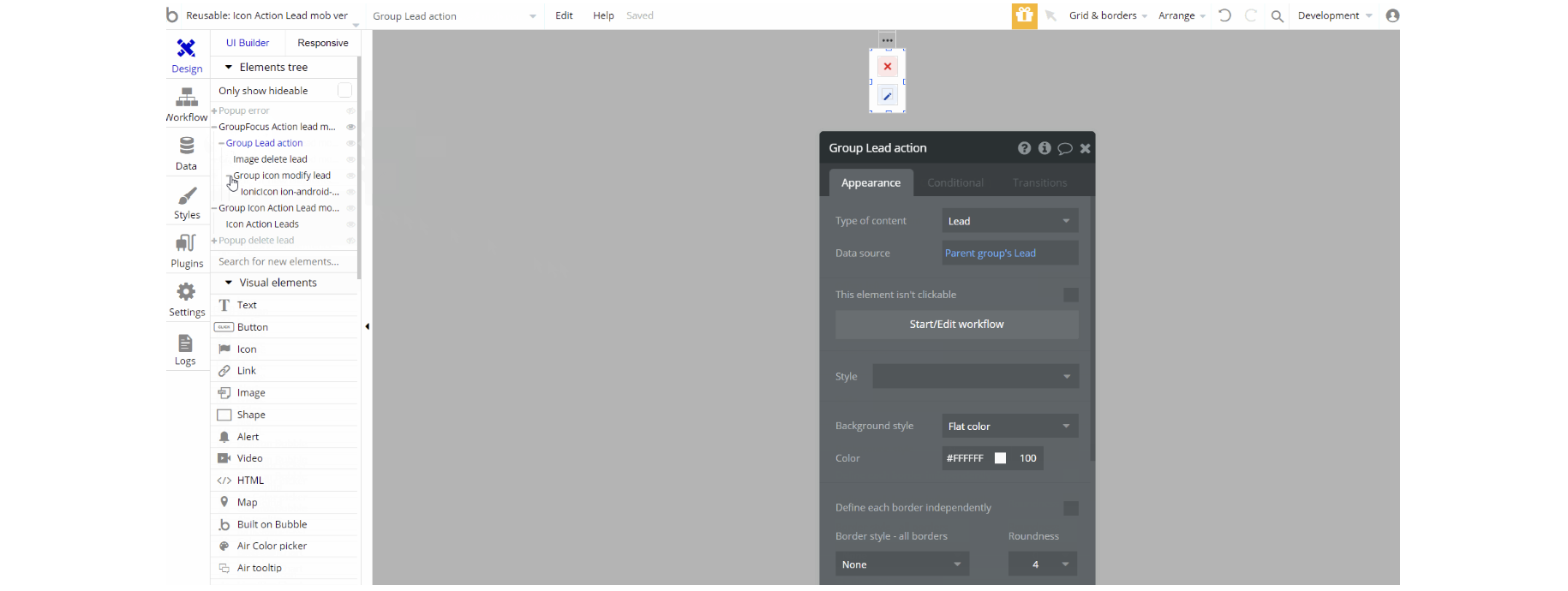Click the undo arrow icon

[x=1224, y=15]
